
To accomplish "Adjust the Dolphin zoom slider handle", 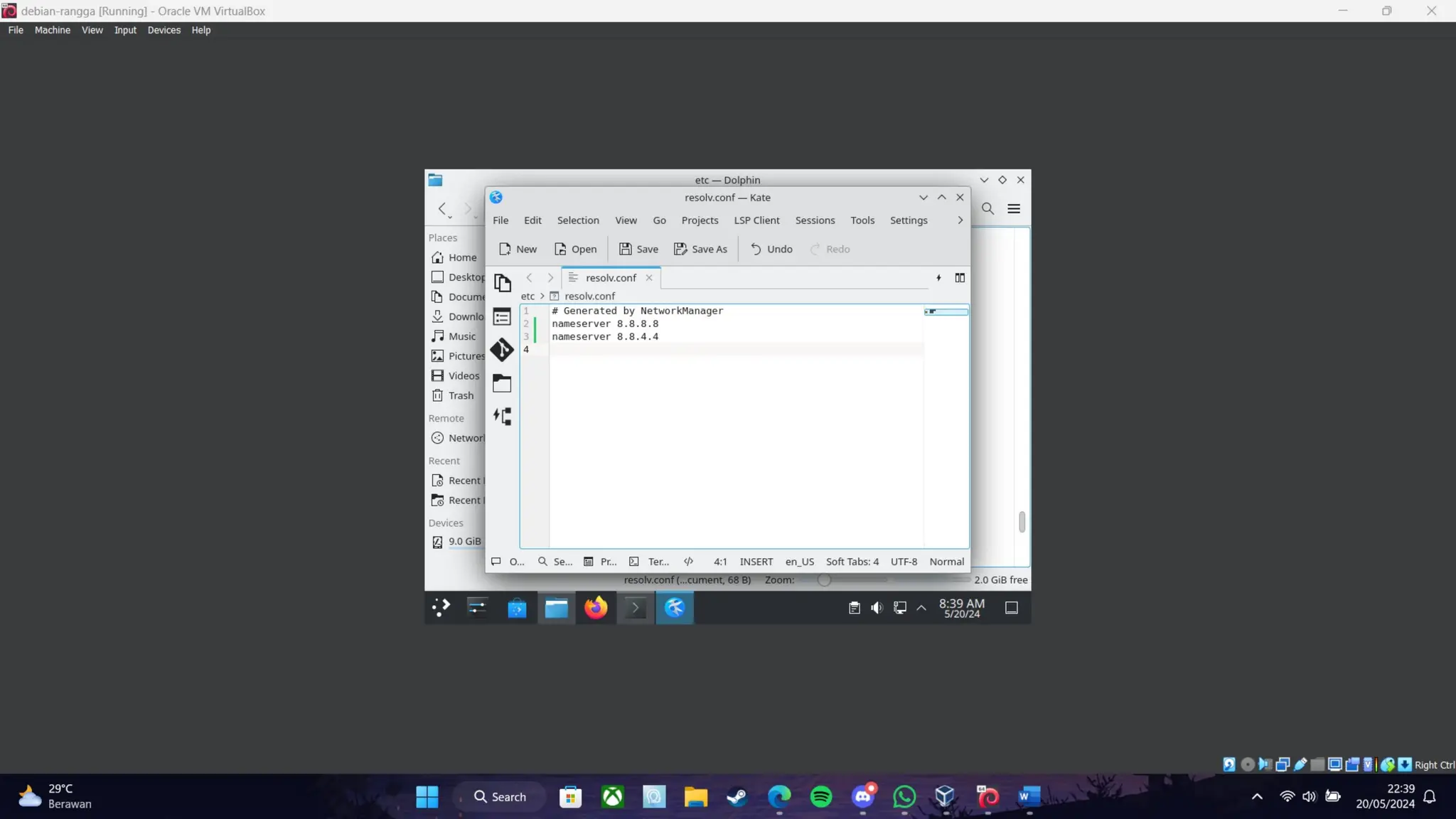I will (x=824, y=580).
